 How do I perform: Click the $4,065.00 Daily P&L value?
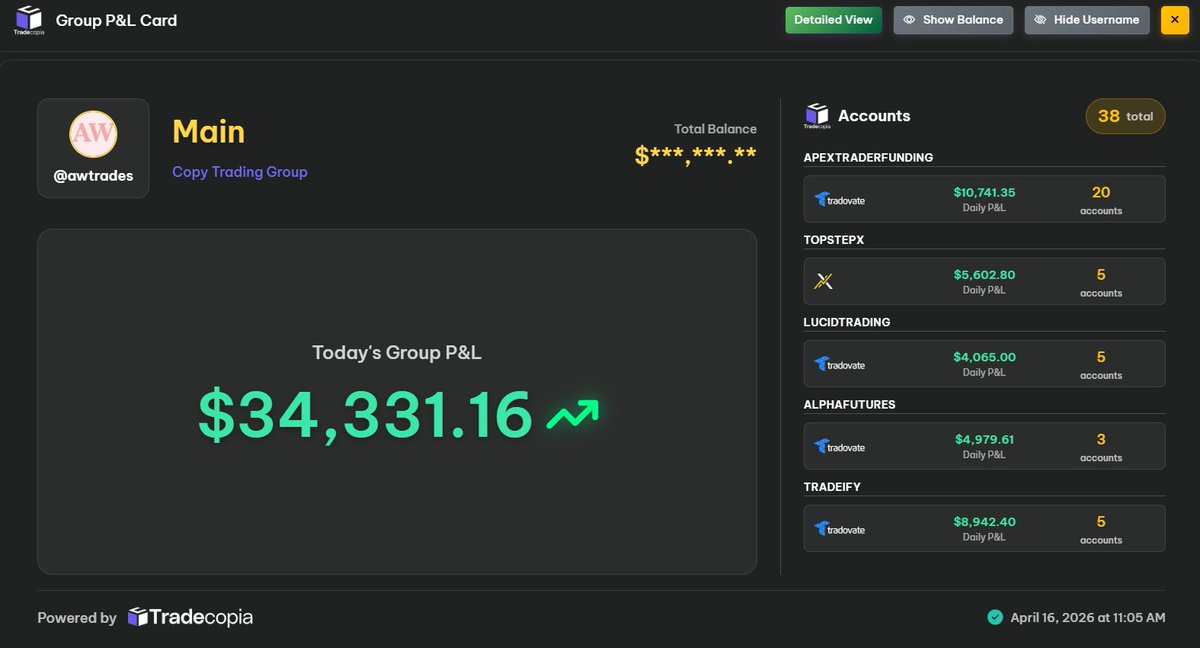[984, 357]
